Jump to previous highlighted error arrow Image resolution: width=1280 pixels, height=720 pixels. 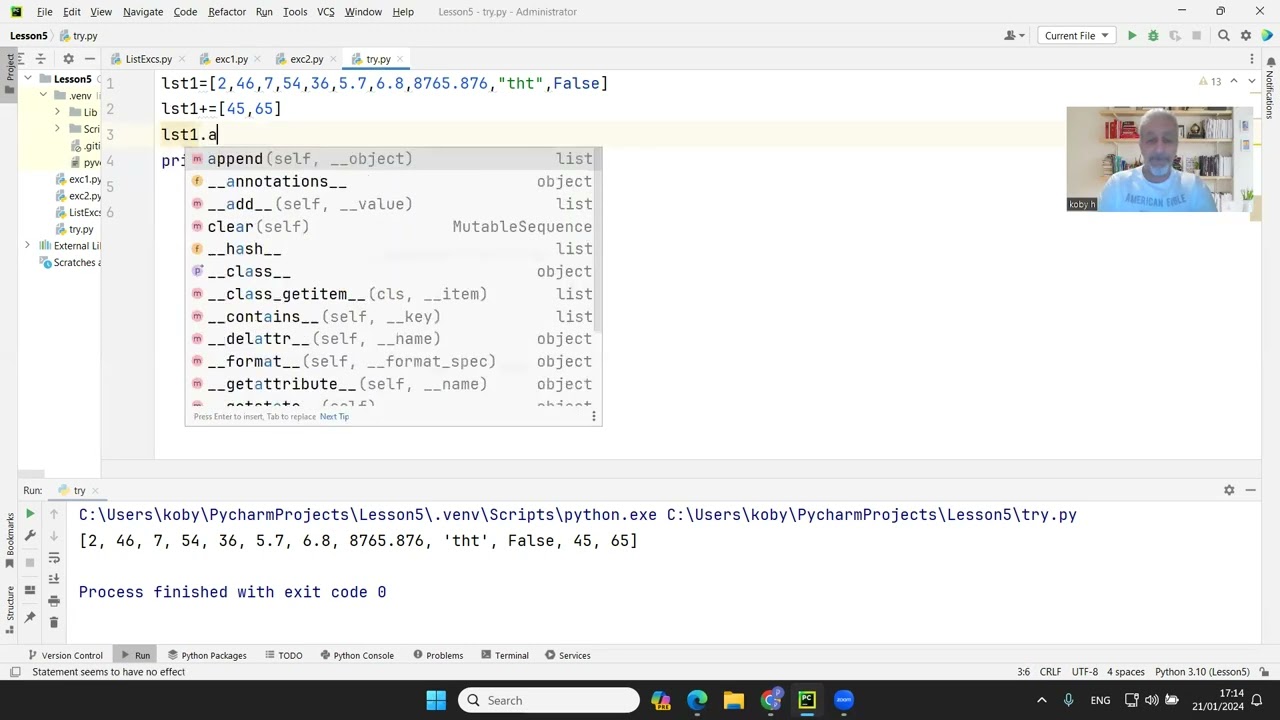click(x=1234, y=81)
